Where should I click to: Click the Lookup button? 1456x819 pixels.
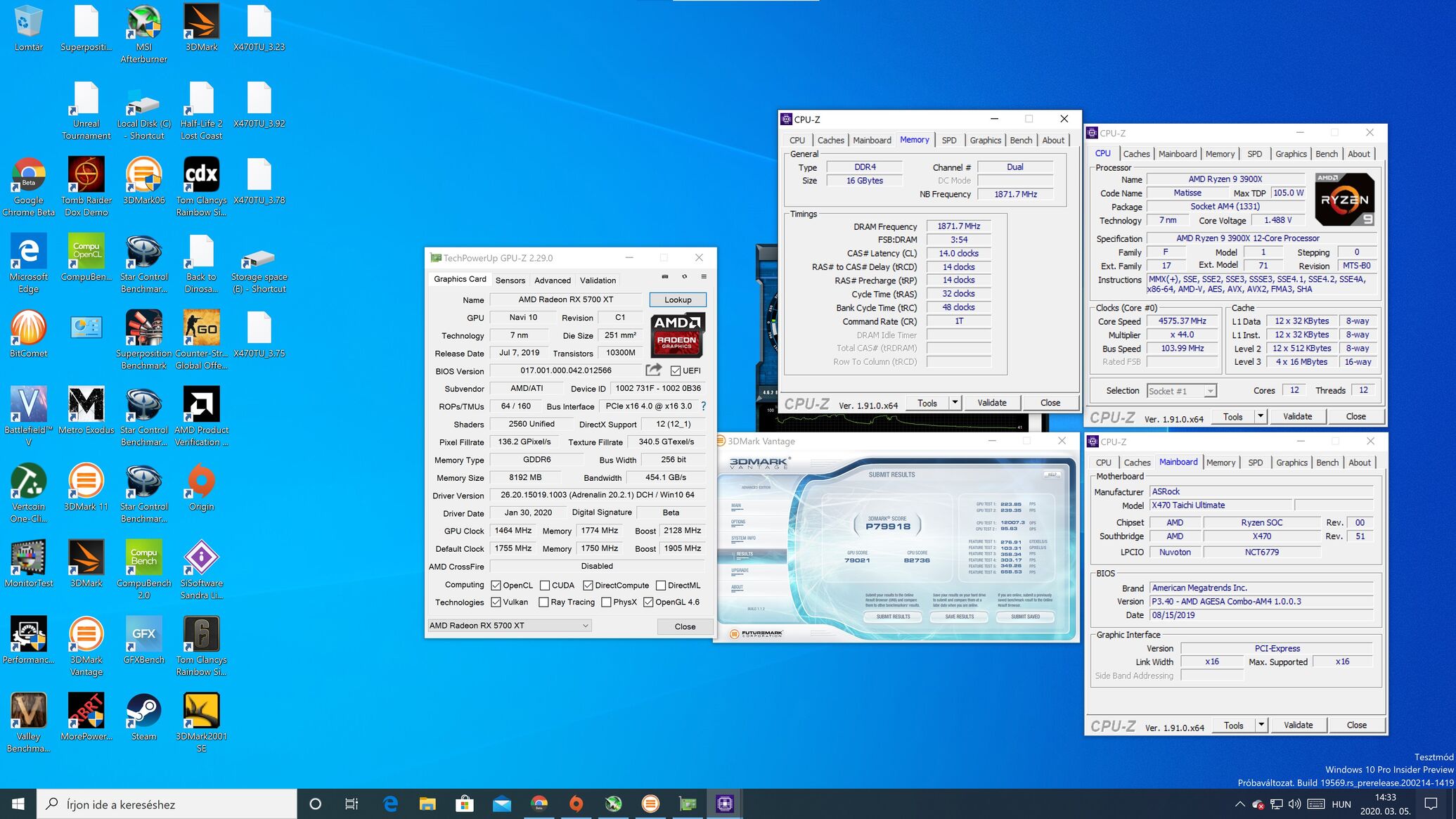point(678,300)
